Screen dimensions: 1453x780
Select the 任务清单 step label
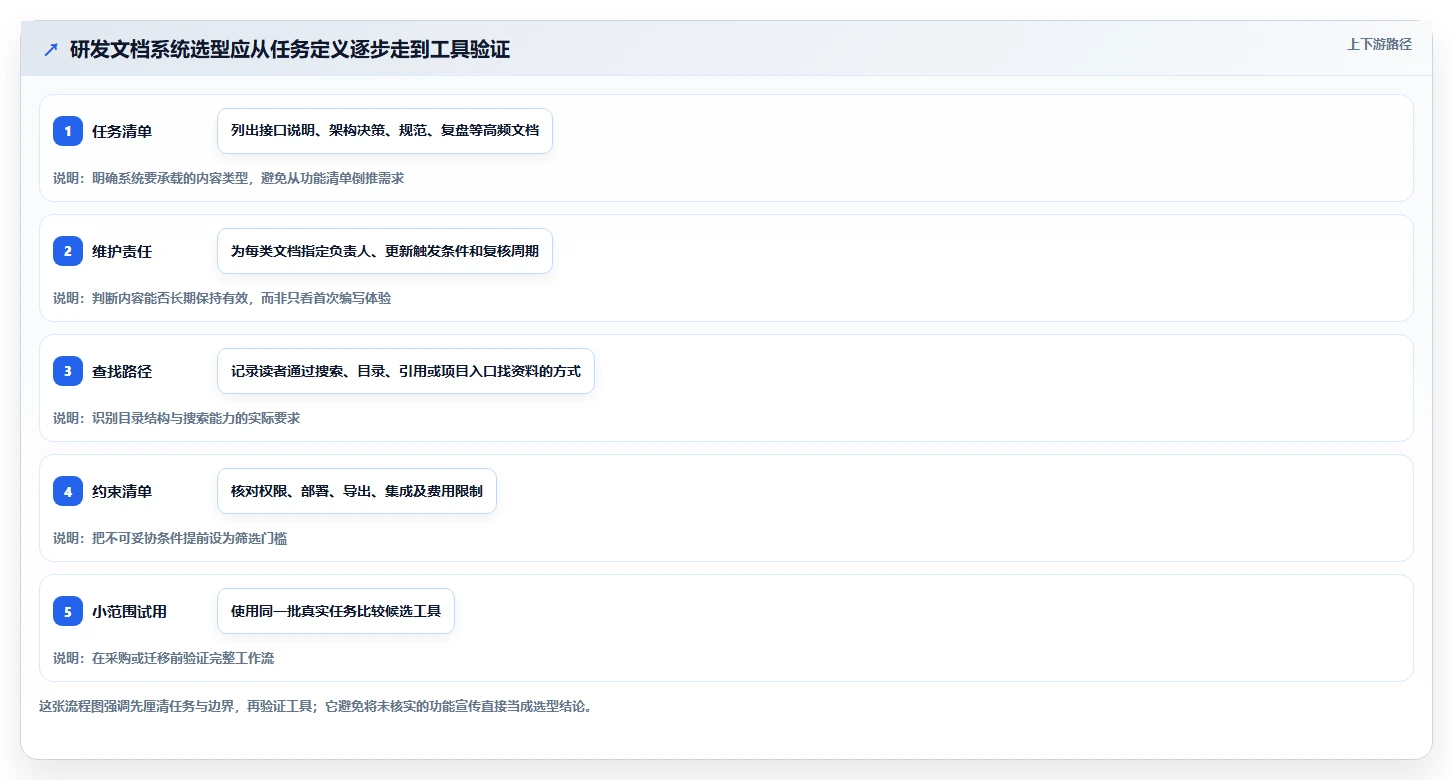122,131
